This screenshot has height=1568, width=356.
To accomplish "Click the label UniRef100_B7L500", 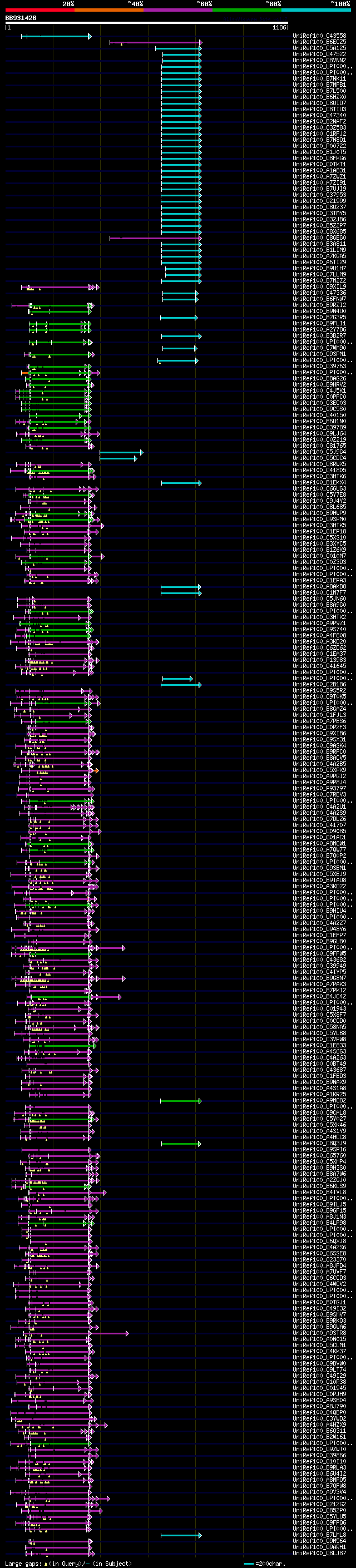I will pos(319,91).
